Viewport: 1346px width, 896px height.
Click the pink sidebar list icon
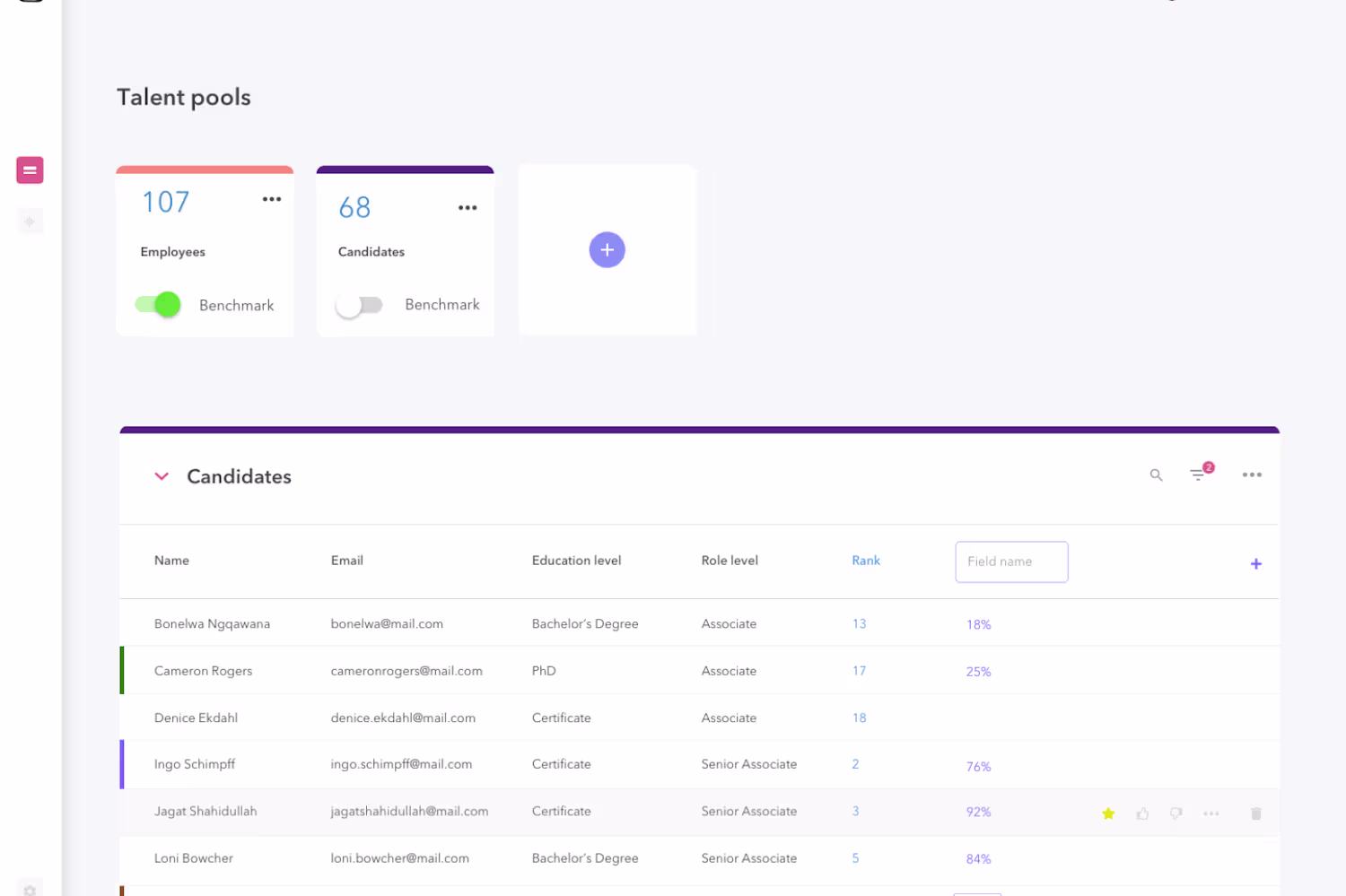30,170
